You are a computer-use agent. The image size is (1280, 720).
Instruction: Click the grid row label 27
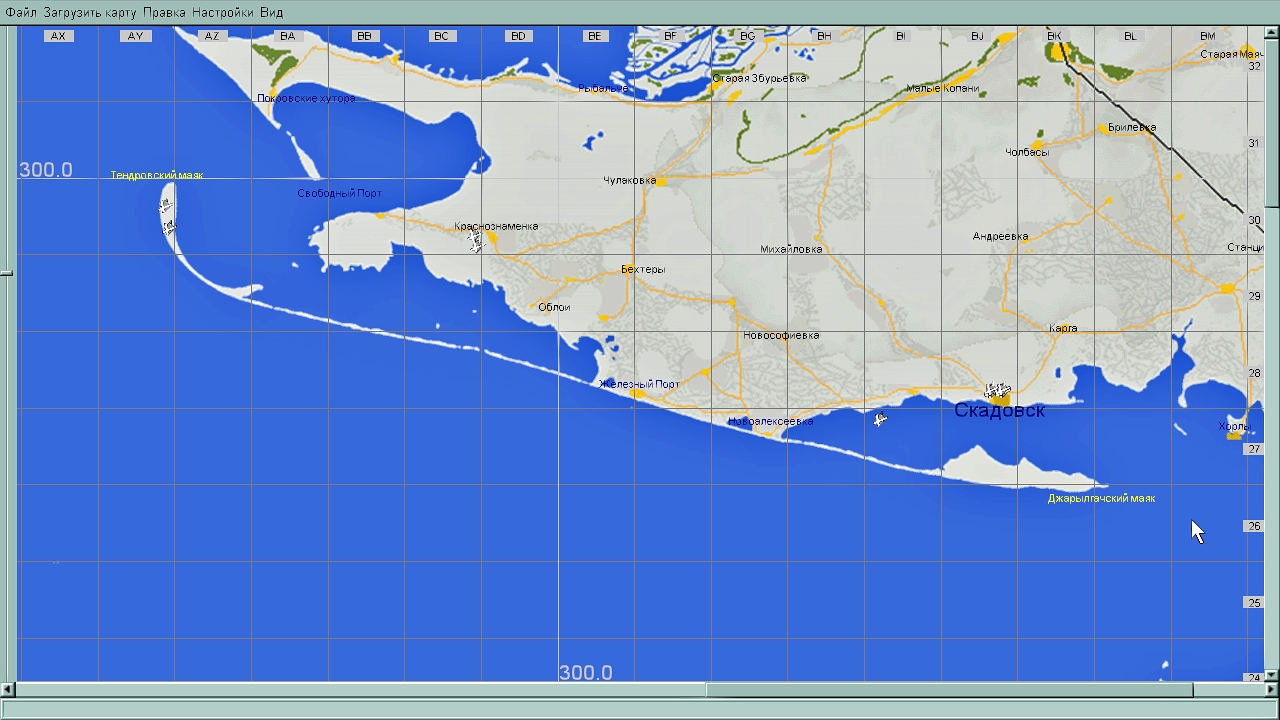1254,449
